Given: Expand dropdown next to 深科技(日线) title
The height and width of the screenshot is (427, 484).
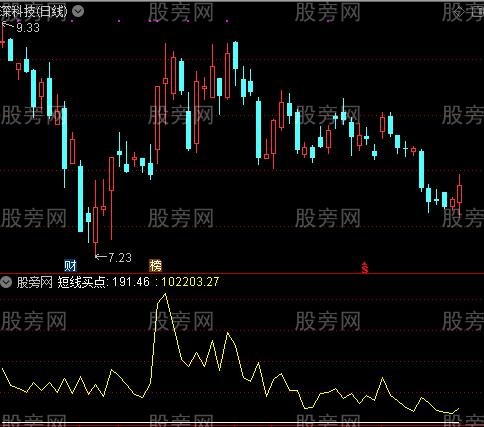Looking at the screenshot, I should click(x=78, y=11).
